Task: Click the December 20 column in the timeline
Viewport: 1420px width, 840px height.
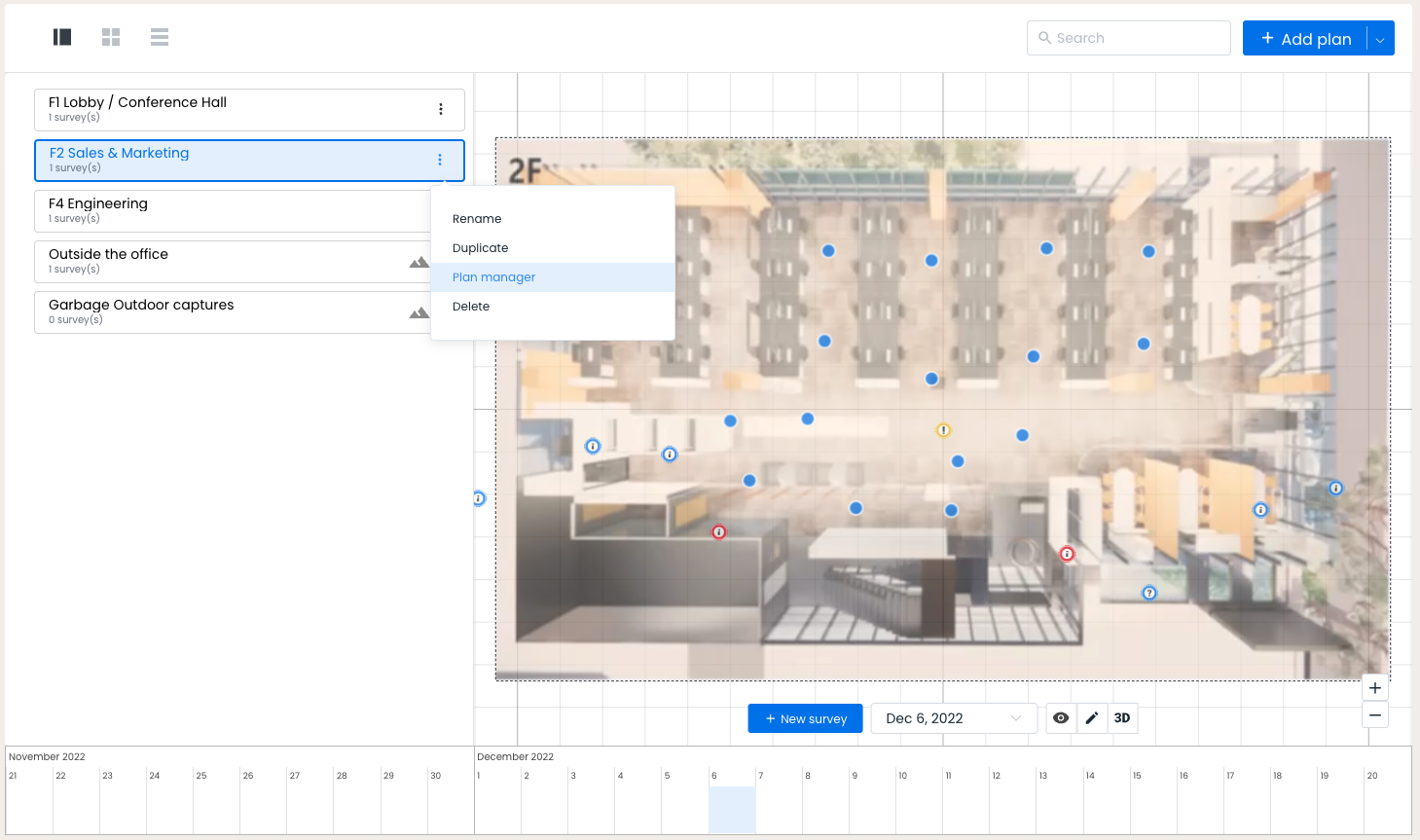Action: 1388,801
